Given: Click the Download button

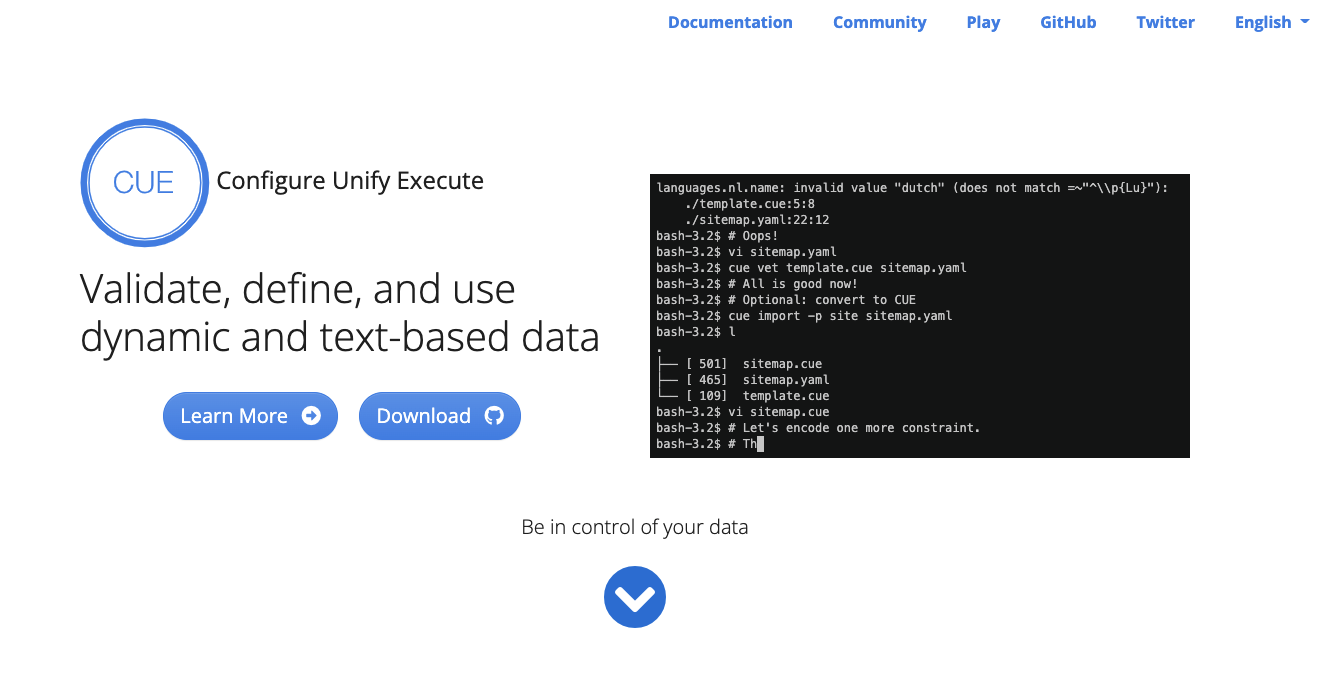Looking at the screenshot, I should coord(440,416).
